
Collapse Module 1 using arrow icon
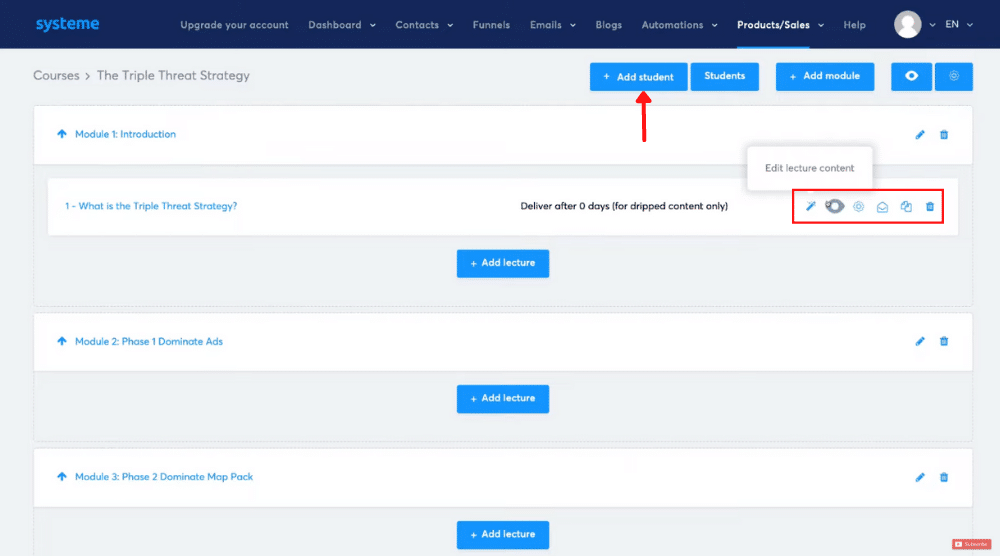click(x=61, y=134)
